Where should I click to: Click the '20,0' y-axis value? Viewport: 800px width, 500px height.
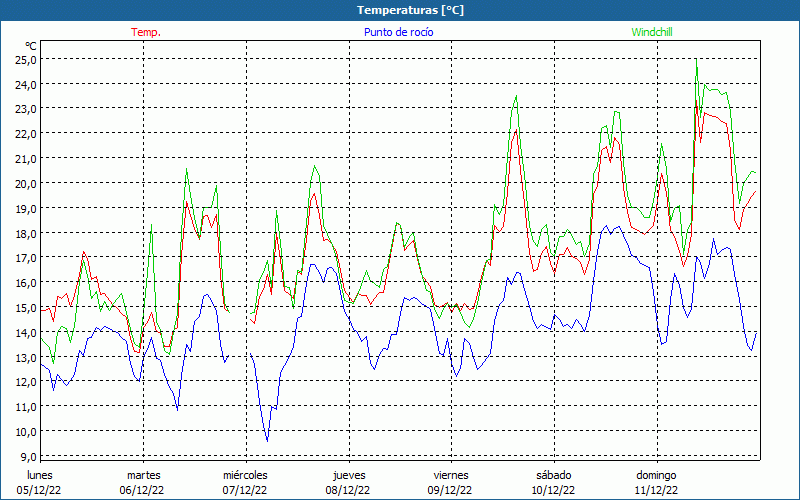pos(26,184)
